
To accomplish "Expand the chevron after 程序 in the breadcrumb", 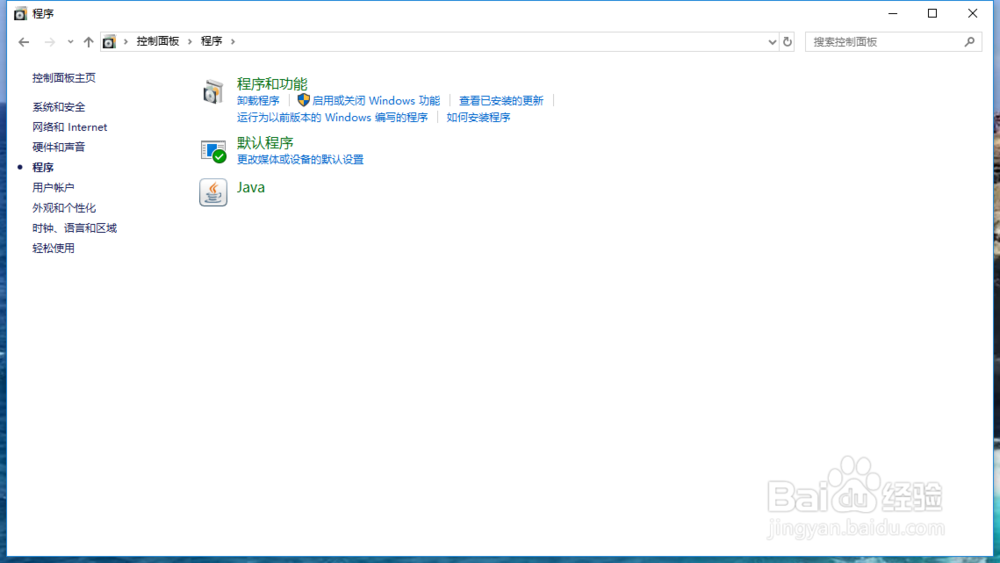I will click(x=233, y=41).
